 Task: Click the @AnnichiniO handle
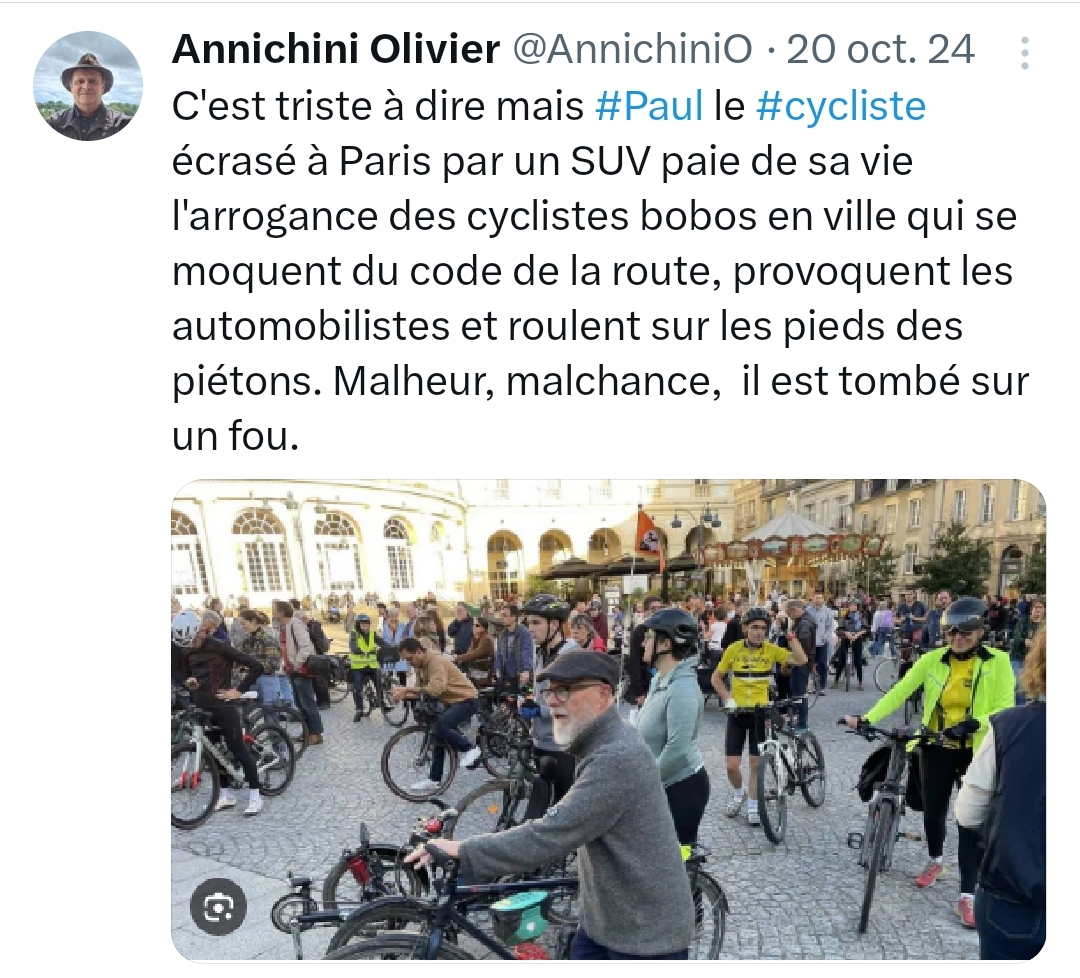[x=633, y=50]
